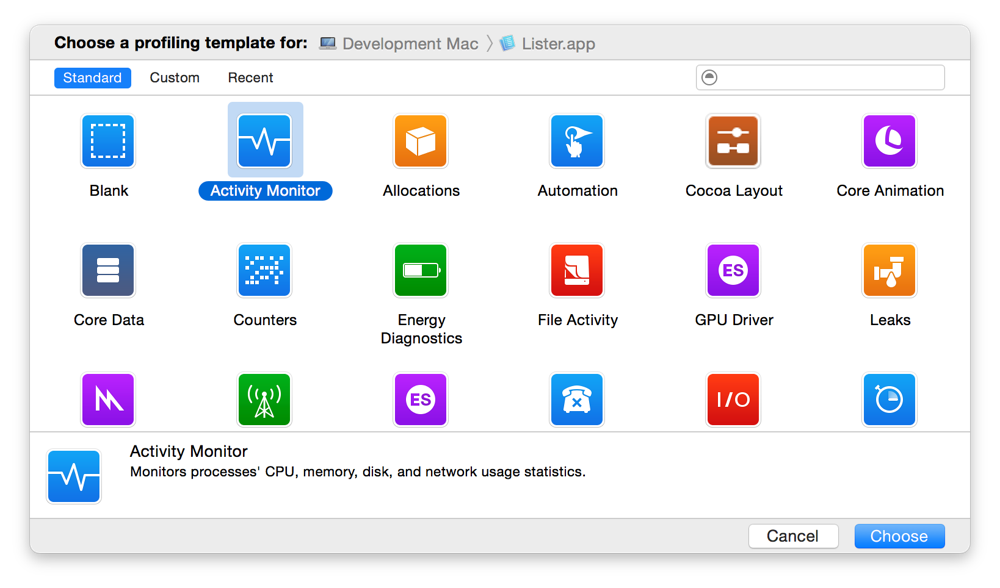Click the template search filter field

tap(830, 78)
